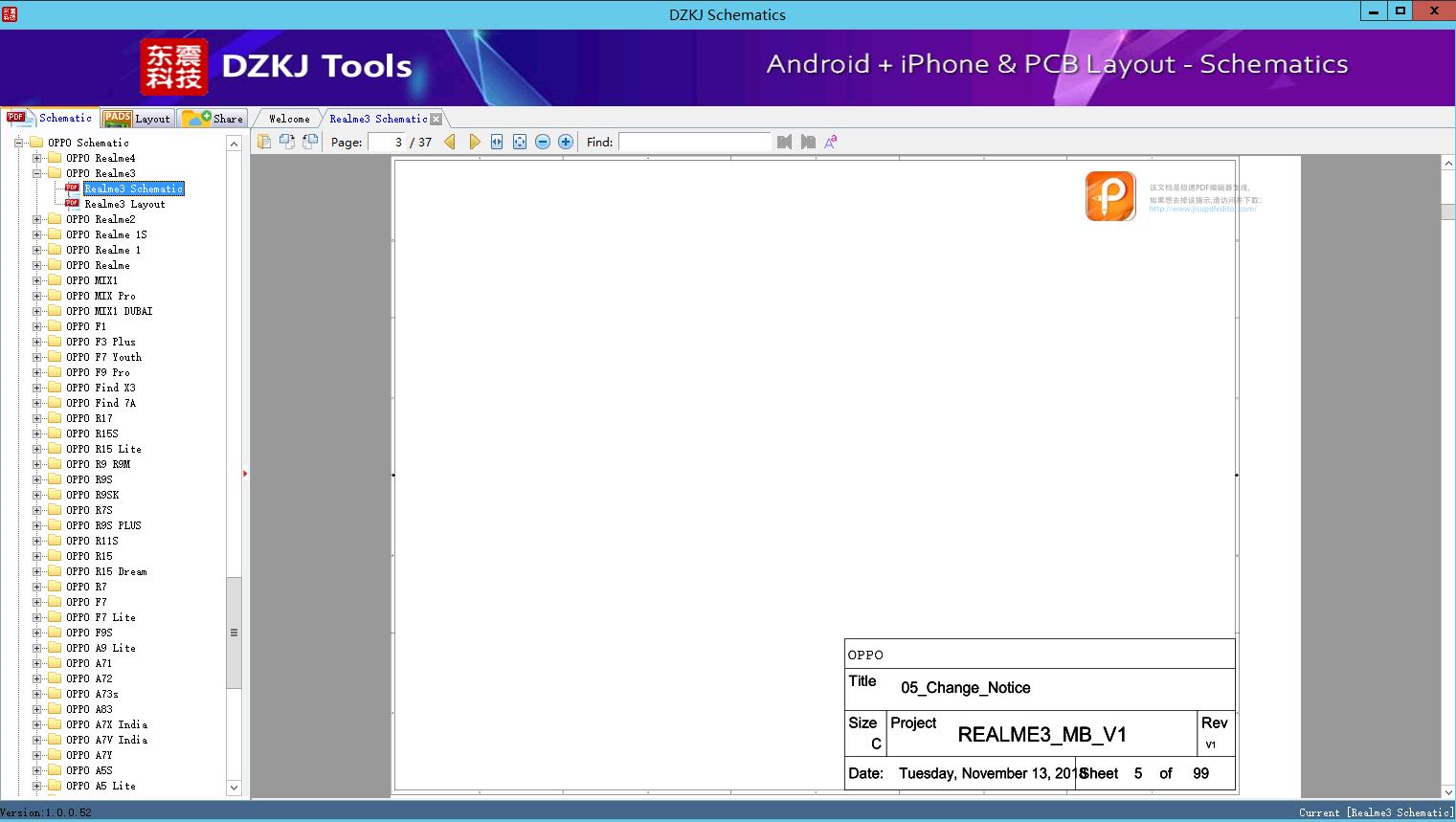
Task: Select OPPO R9 R9M in the tree
Action: (x=98, y=464)
